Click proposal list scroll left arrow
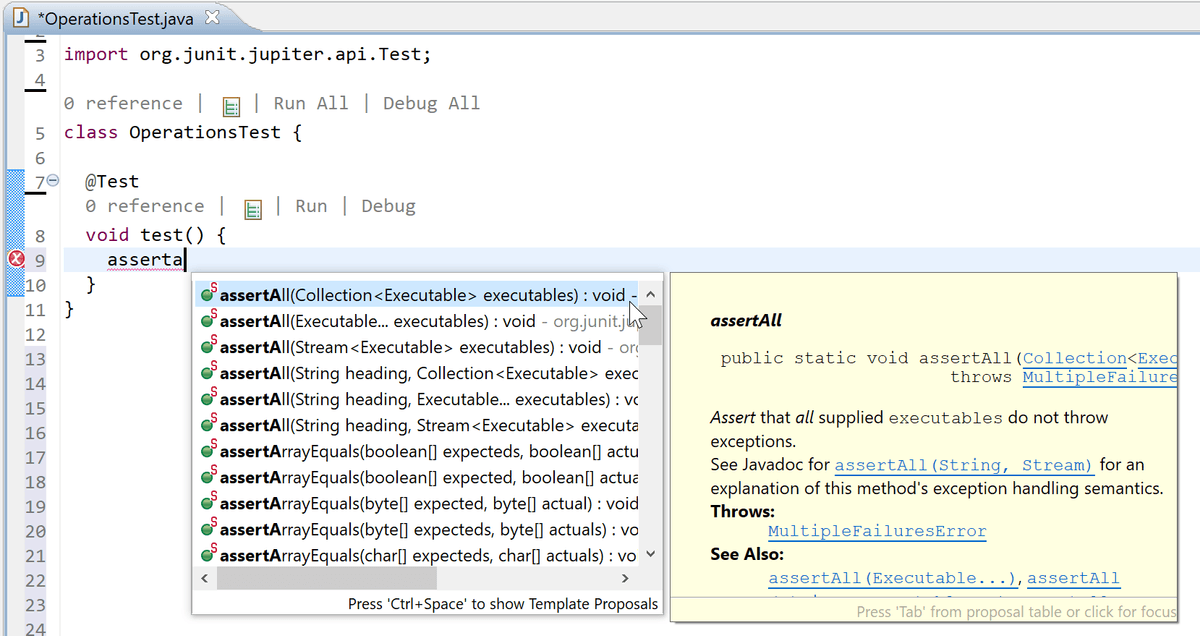 click(x=205, y=578)
